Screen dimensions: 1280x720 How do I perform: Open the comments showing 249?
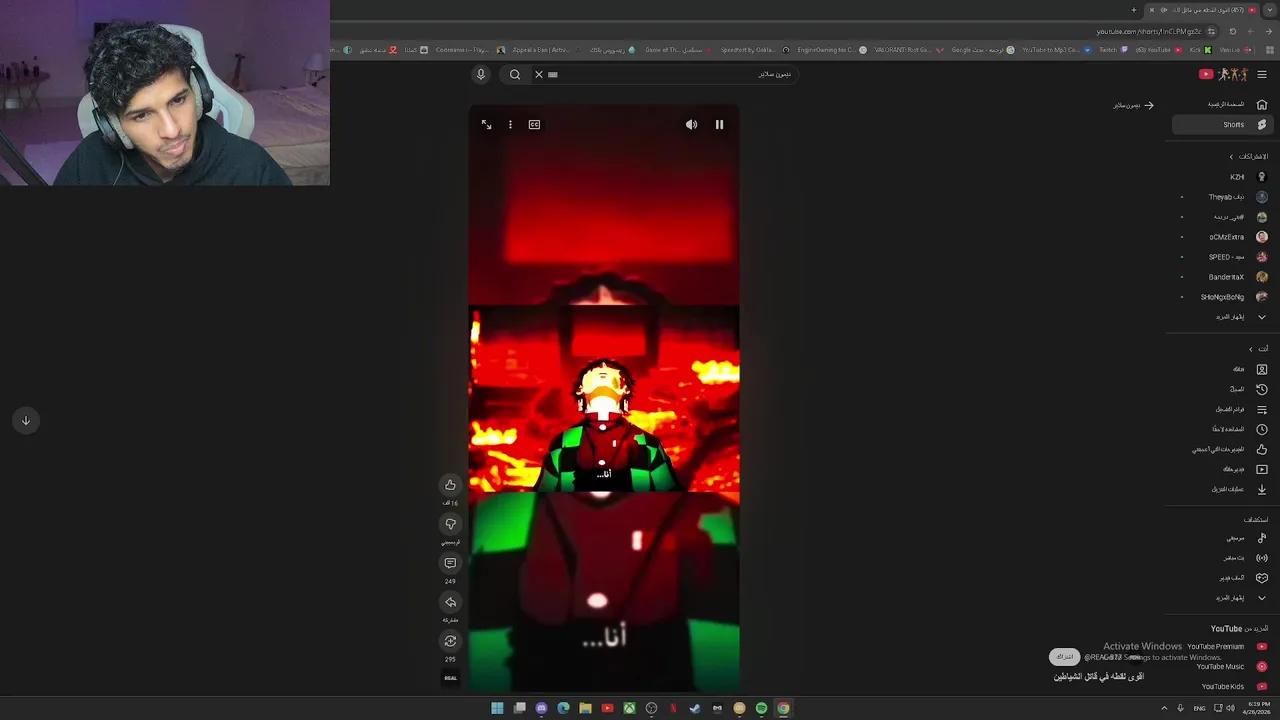pos(450,563)
